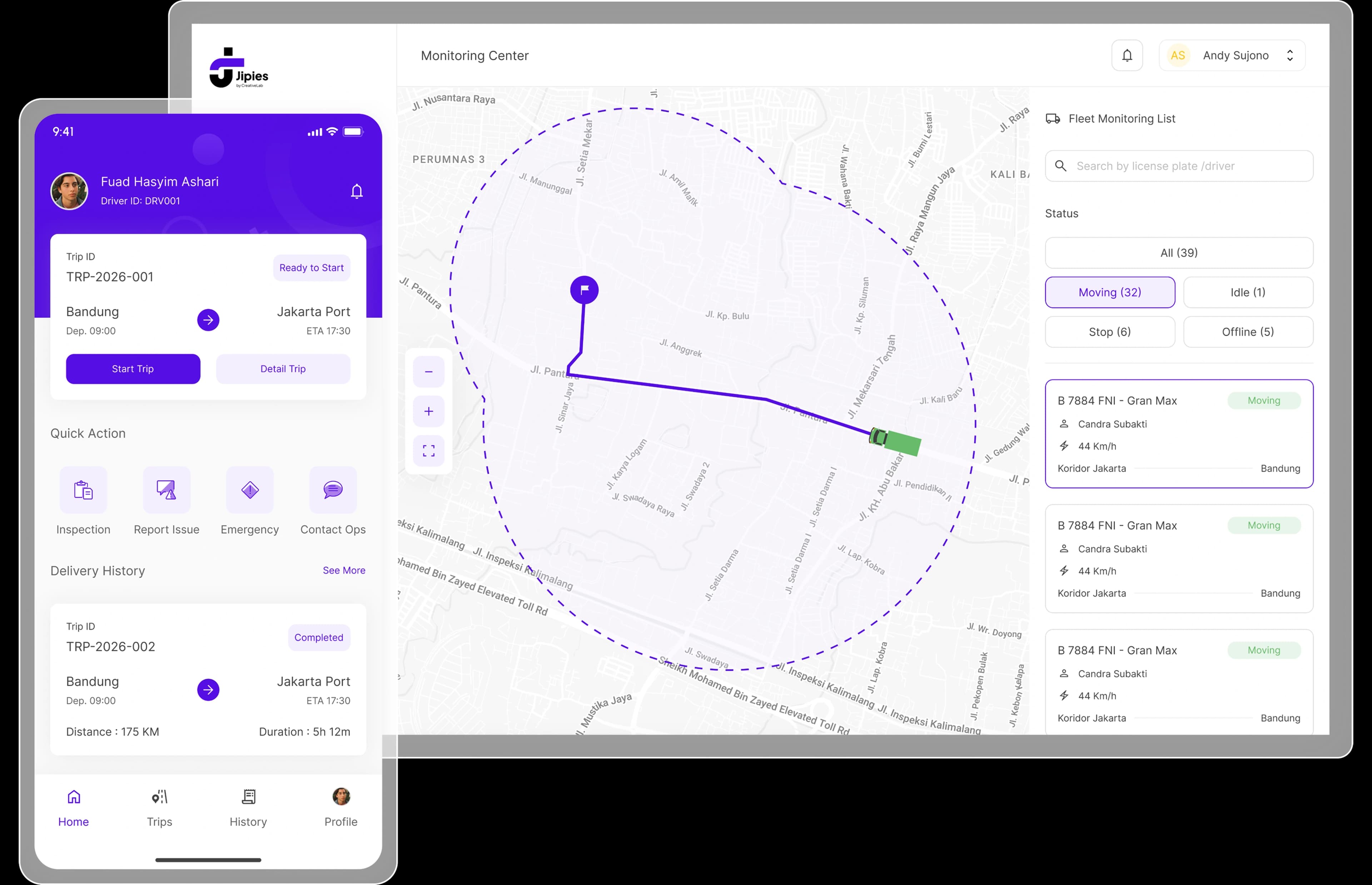Zoom out the map with minus button
1372x885 pixels.
click(x=429, y=372)
